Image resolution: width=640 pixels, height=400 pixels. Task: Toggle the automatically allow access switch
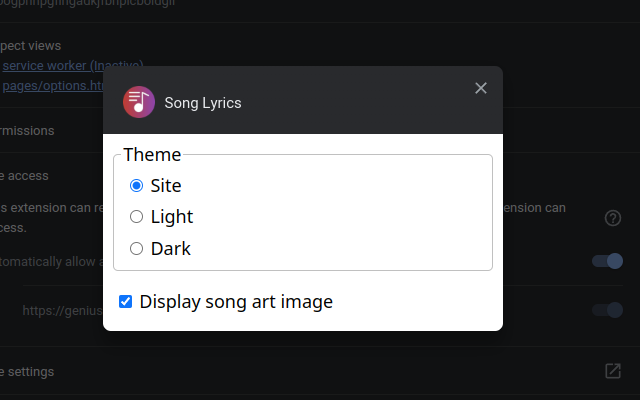point(607,261)
